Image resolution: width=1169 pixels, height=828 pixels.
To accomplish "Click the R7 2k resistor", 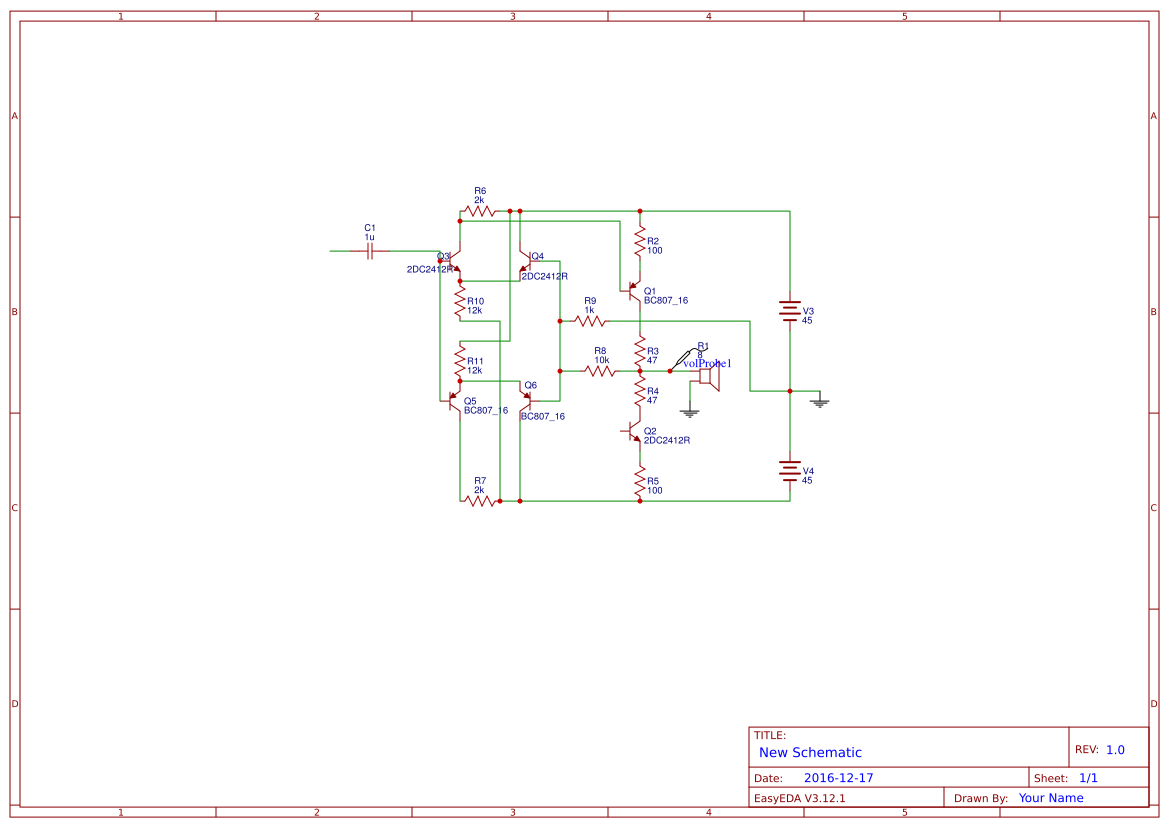I will click(x=479, y=501).
